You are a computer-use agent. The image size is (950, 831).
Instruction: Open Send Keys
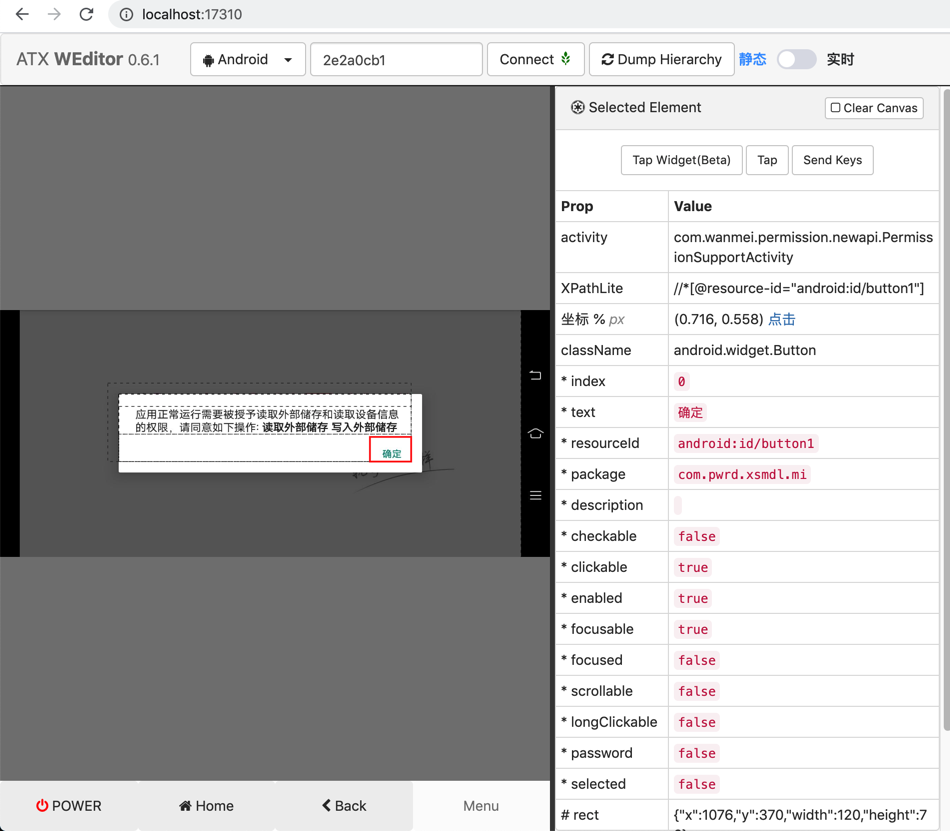pos(832,160)
